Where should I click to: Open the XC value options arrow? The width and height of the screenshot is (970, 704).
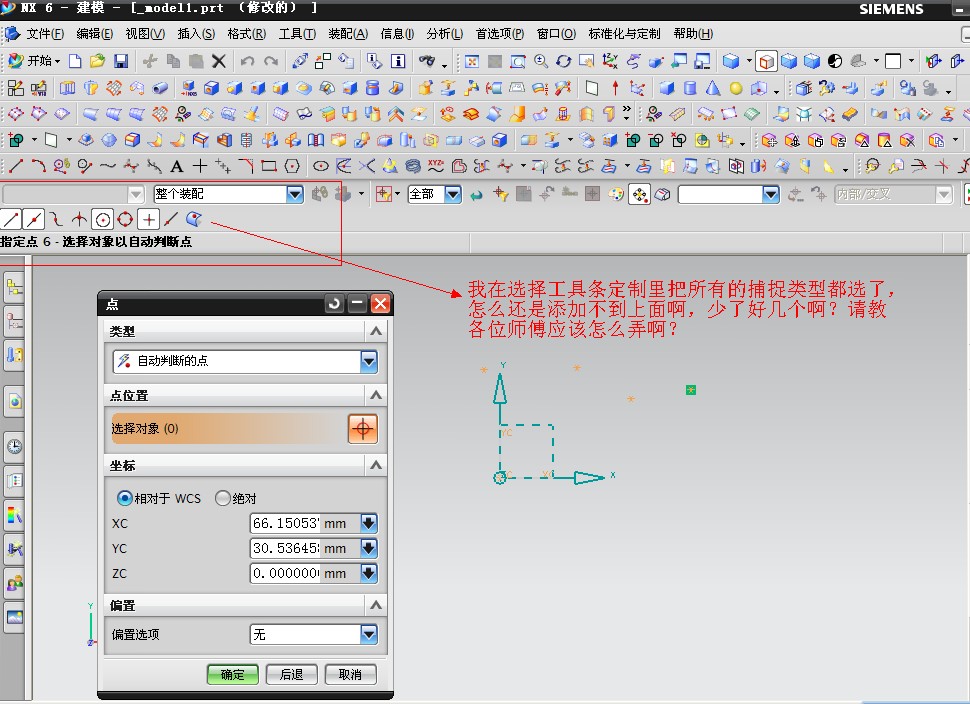tap(369, 523)
